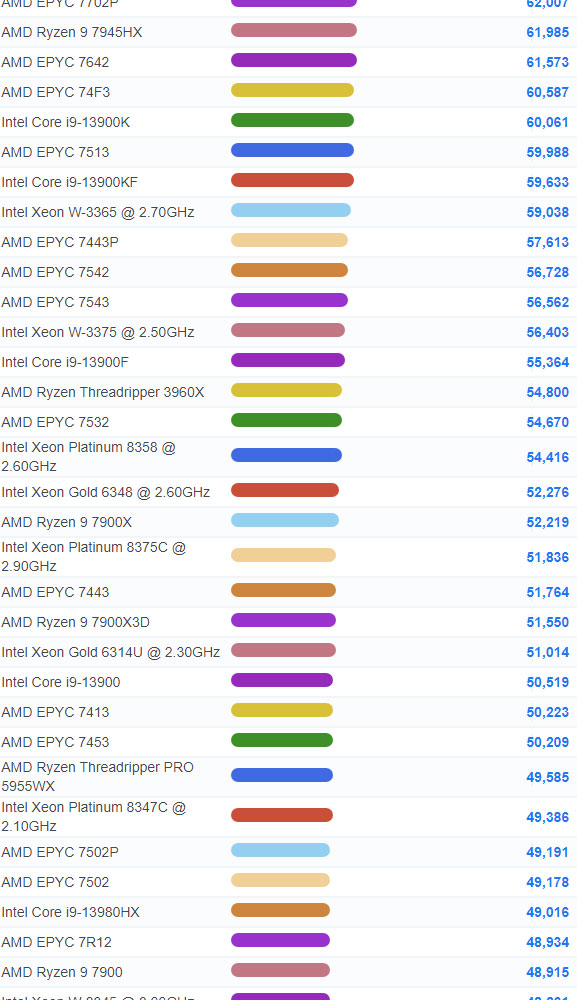
Task: Click the yellow bar for AMD EPYC 7413
Action: 282,710
